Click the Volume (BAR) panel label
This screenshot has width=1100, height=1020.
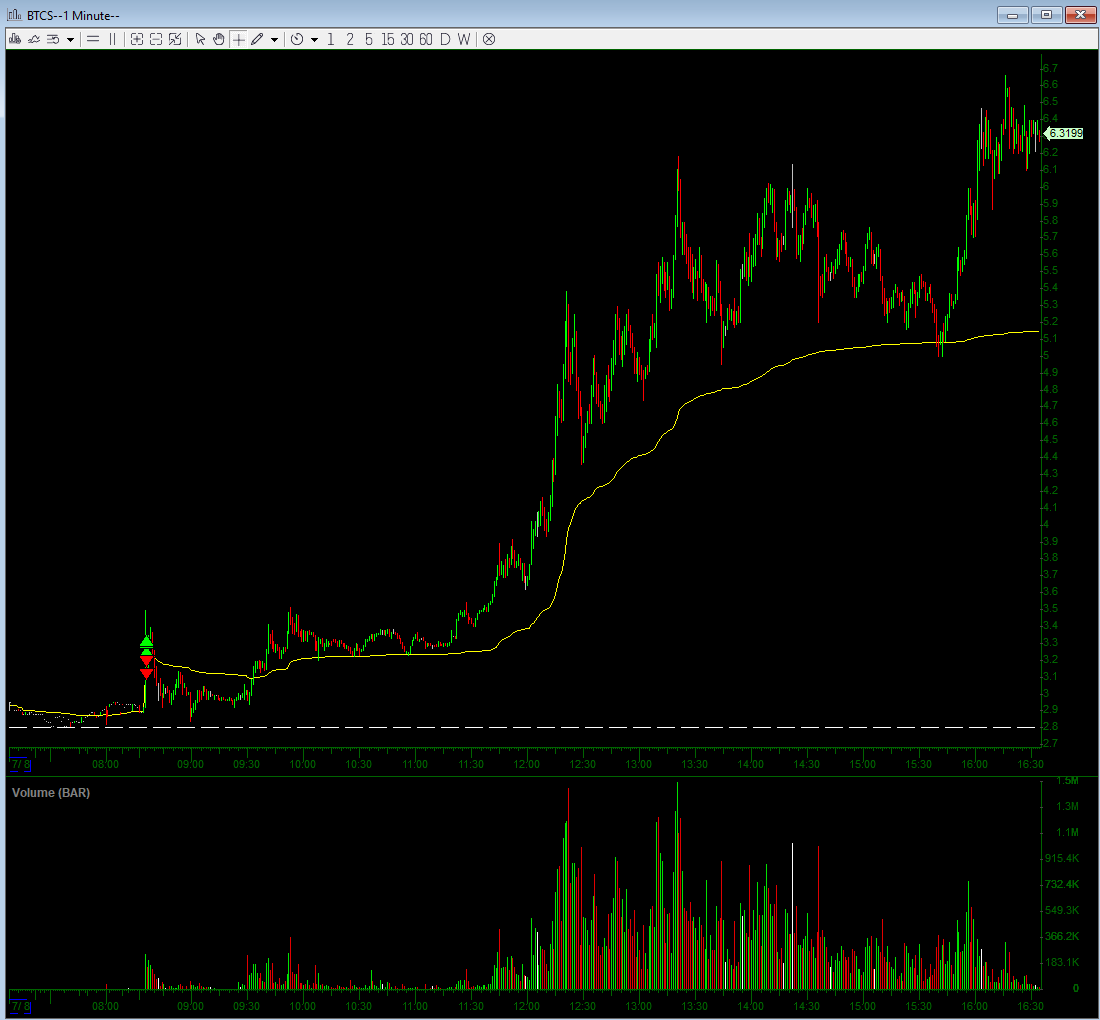tap(51, 793)
